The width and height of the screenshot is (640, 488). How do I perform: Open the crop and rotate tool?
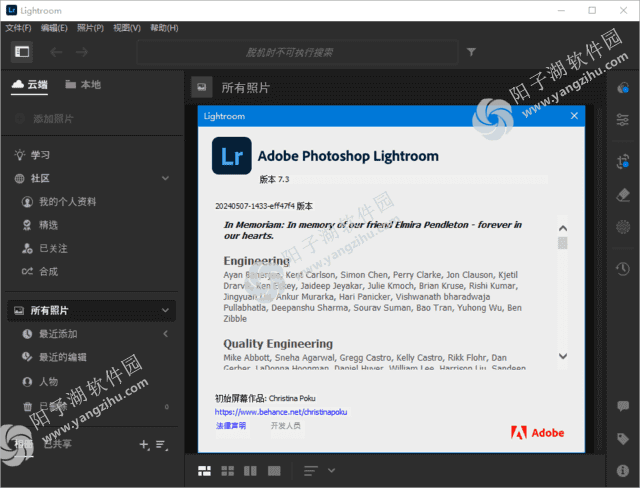(623, 162)
